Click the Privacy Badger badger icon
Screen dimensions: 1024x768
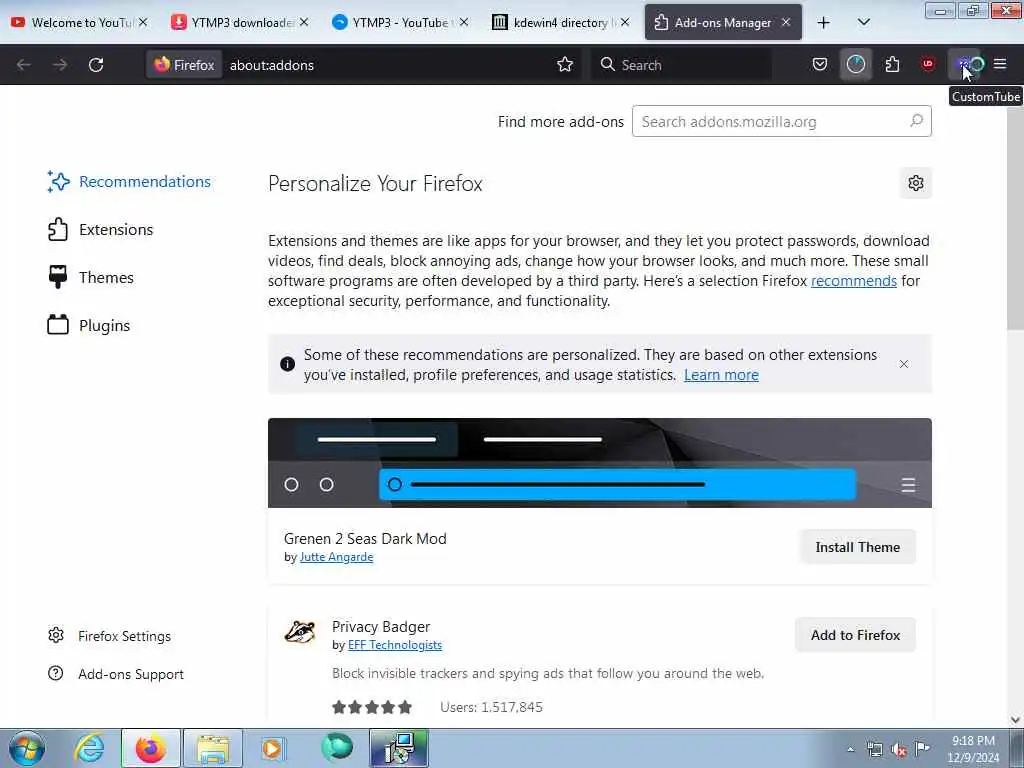300,632
